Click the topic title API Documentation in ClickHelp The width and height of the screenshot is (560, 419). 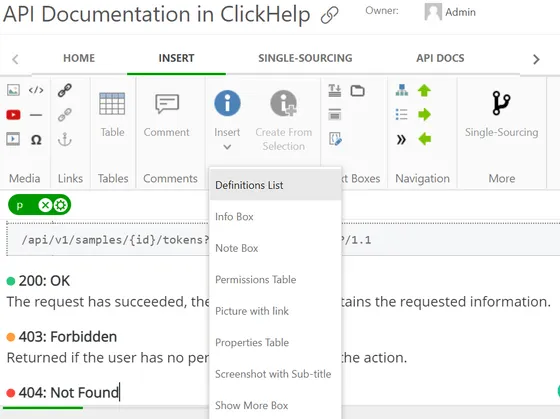156,15
